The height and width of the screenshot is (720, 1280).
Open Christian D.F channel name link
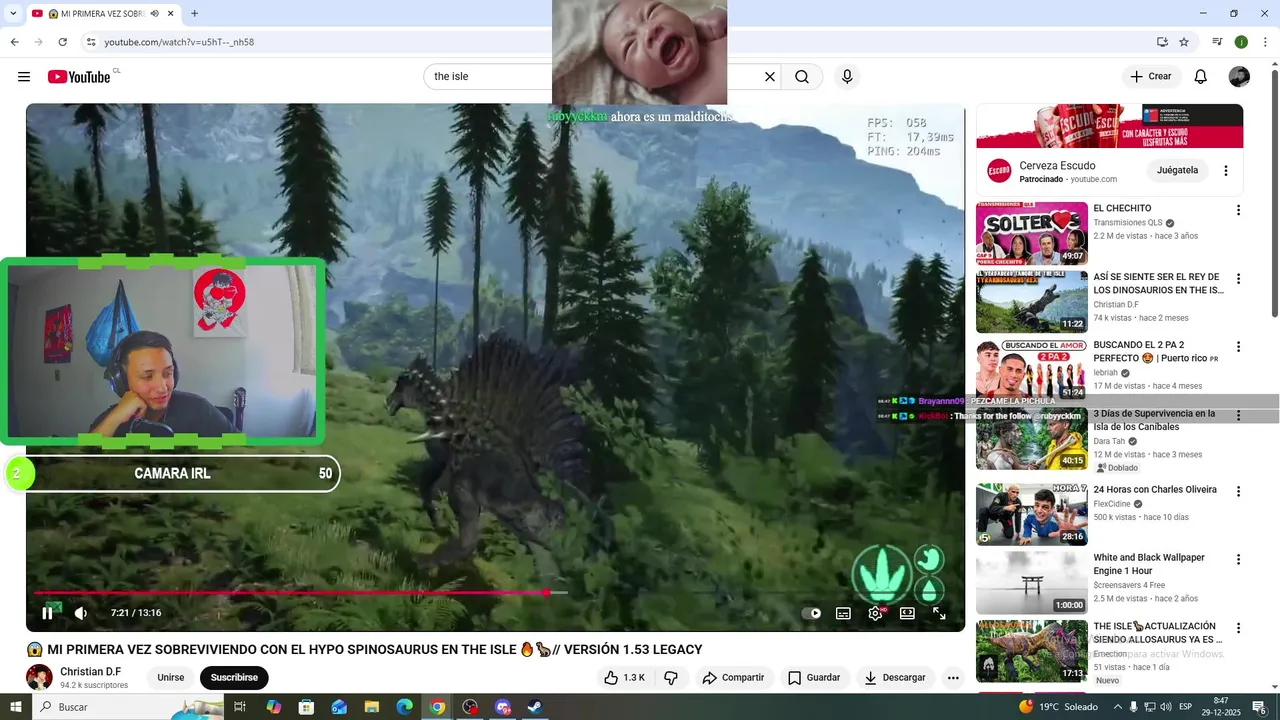coord(90,672)
